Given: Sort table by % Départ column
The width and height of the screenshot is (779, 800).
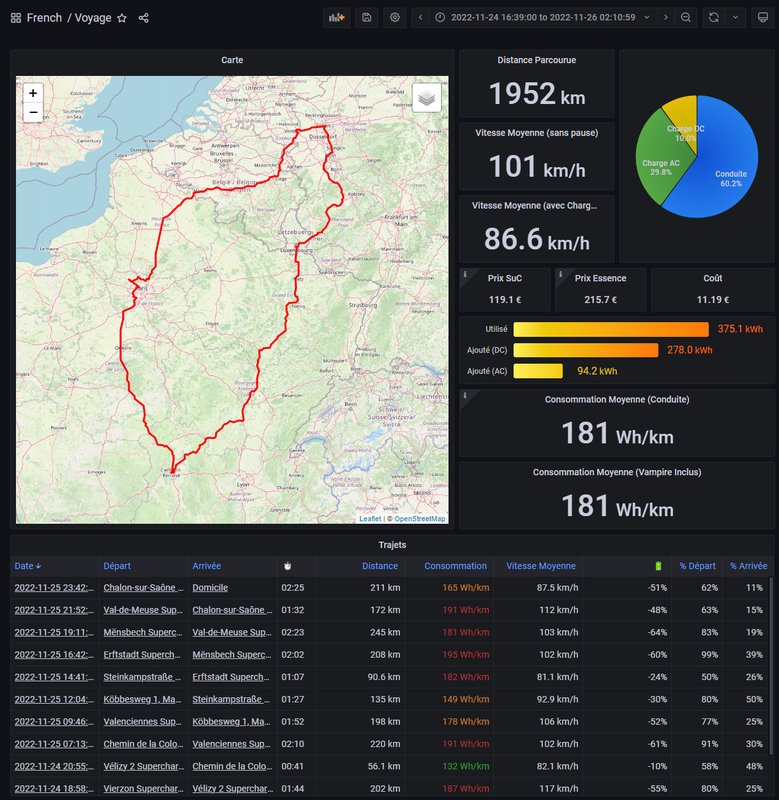Looking at the screenshot, I should (697, 566).
